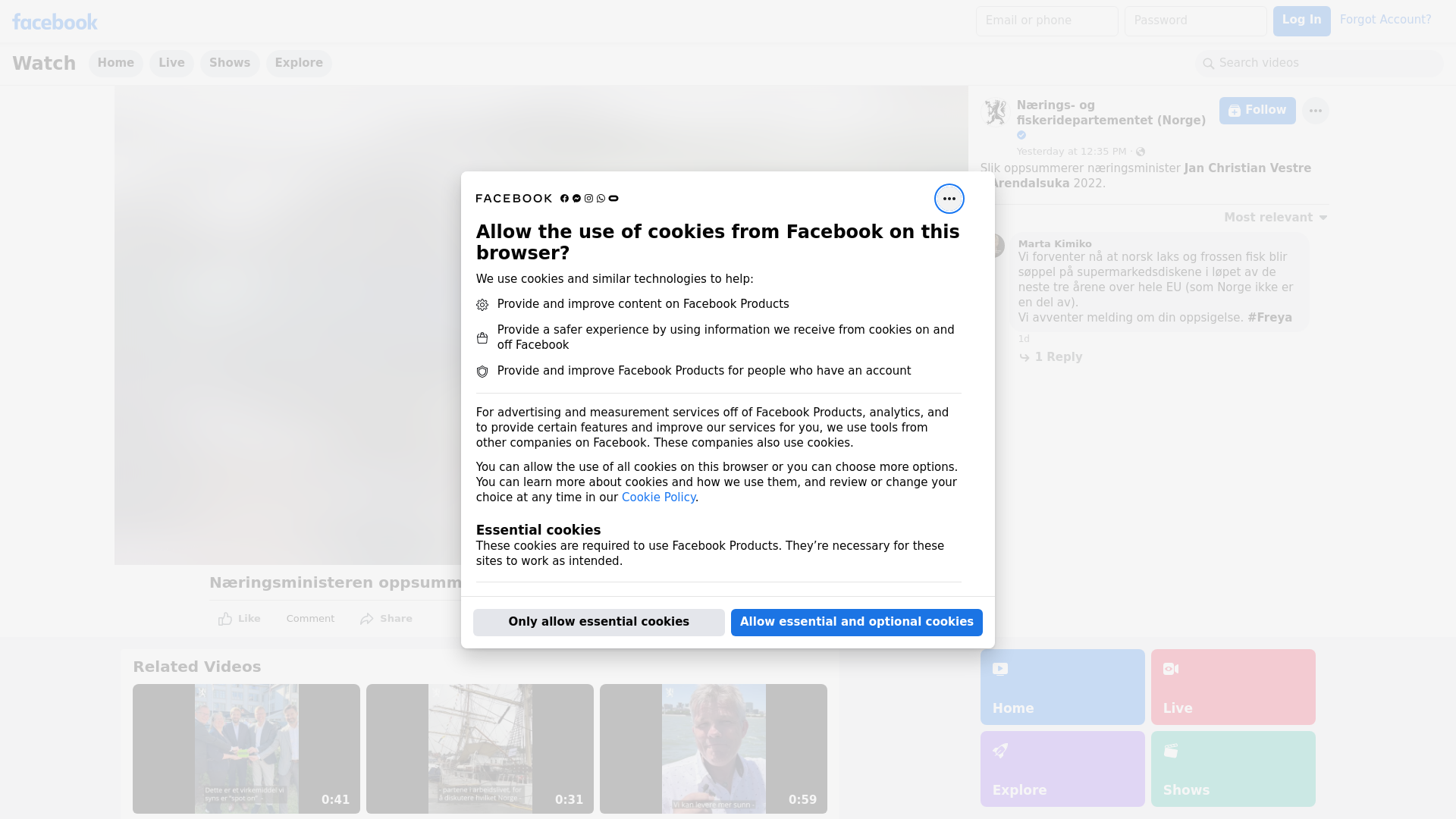Open the Cookie Policy link
1456x819 pixels.
tap(658, 497)
